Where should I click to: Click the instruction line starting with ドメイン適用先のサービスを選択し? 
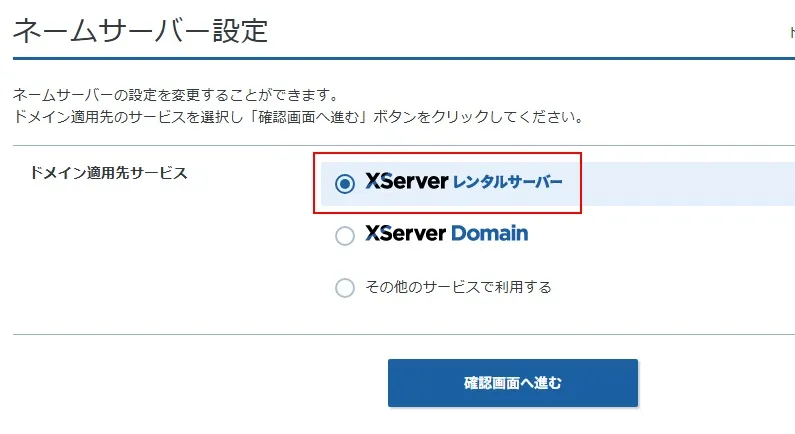(x=297, y=117)
